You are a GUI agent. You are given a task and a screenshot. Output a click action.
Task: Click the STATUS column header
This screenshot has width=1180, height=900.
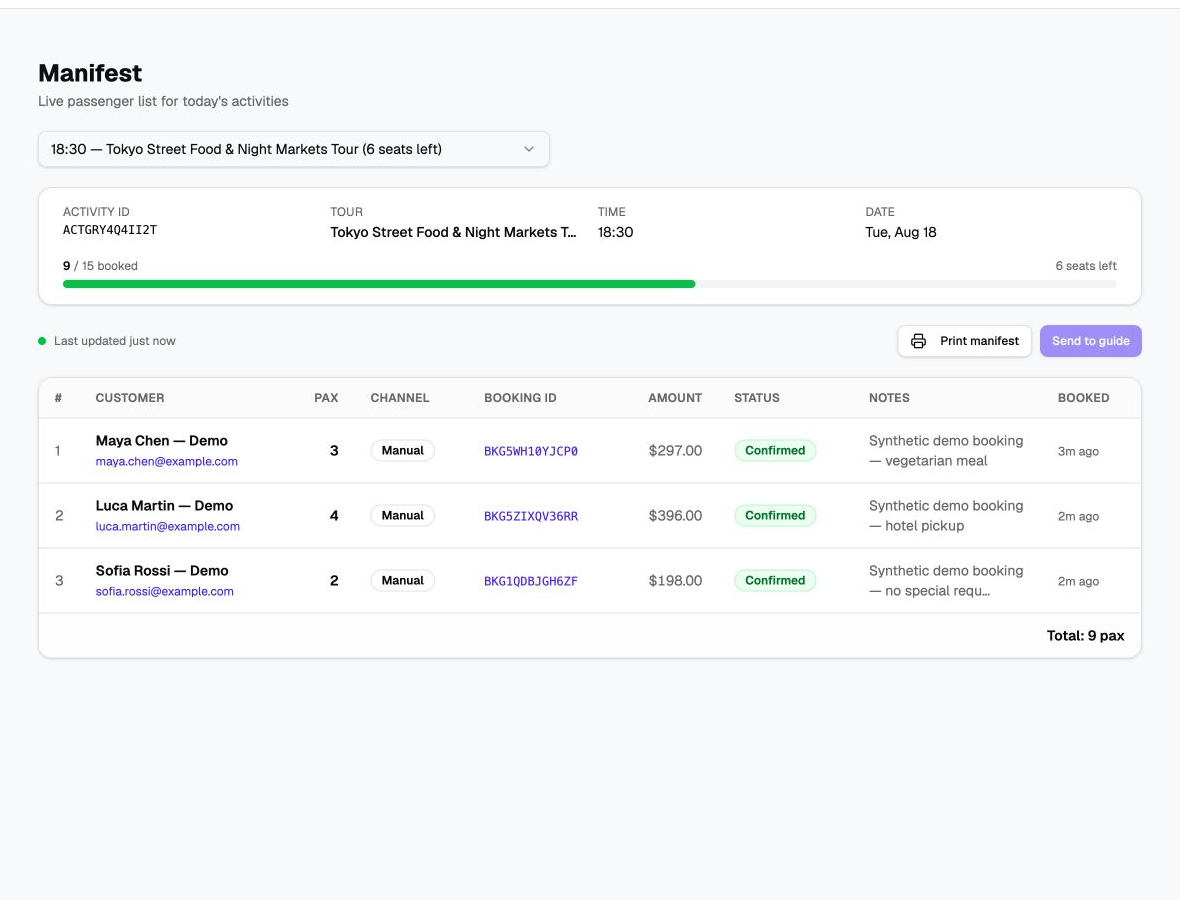point(757,397)
